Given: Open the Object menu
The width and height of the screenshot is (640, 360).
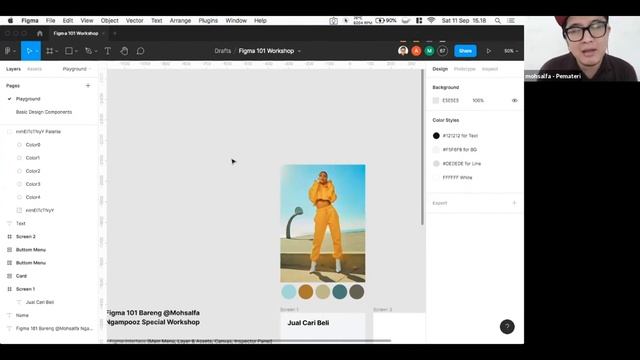Looking at the screenshot, I should coord(109,20).
